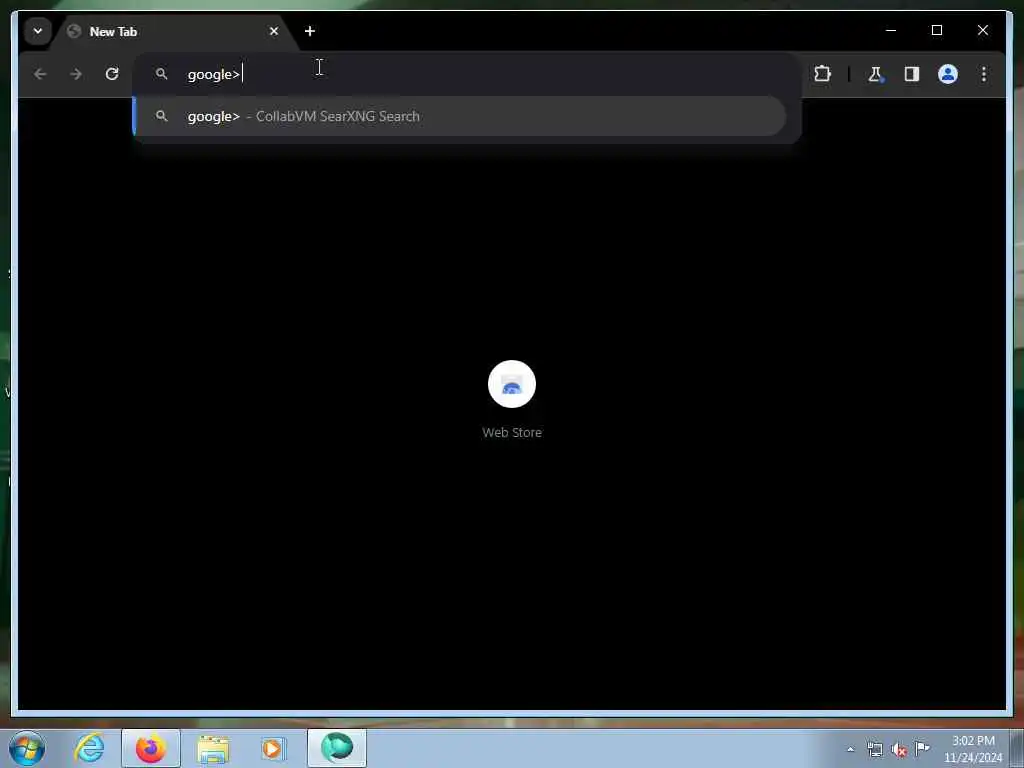Minimize the browser window
Viewport: 1024px width, 768px height.
[x=891, y=30]
